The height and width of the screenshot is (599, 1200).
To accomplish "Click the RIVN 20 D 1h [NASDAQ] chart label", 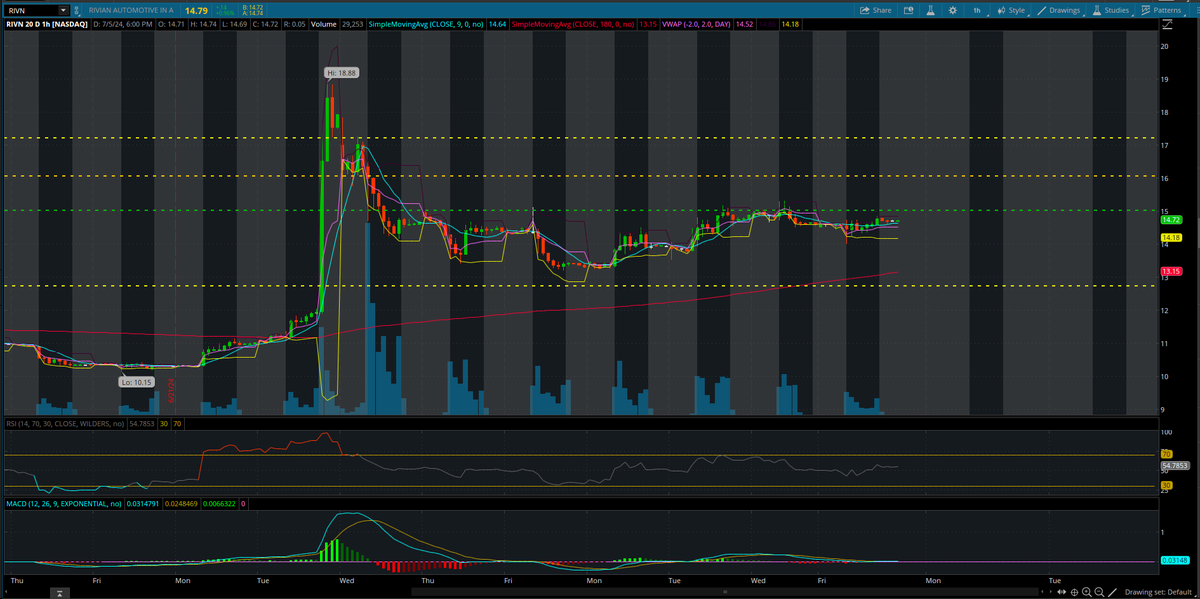I will coord(47,24).
